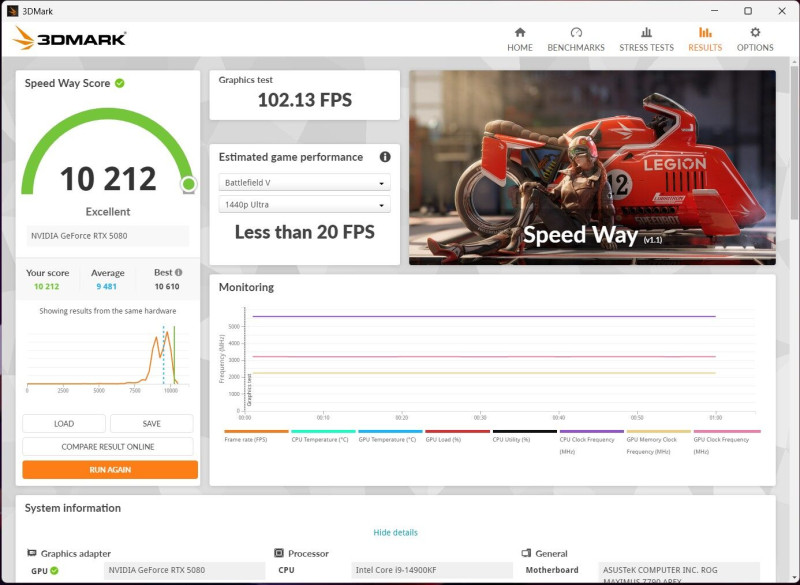Toggle the GPU Temperature legend item
800x585 pixels.
(x=390, y=437)
